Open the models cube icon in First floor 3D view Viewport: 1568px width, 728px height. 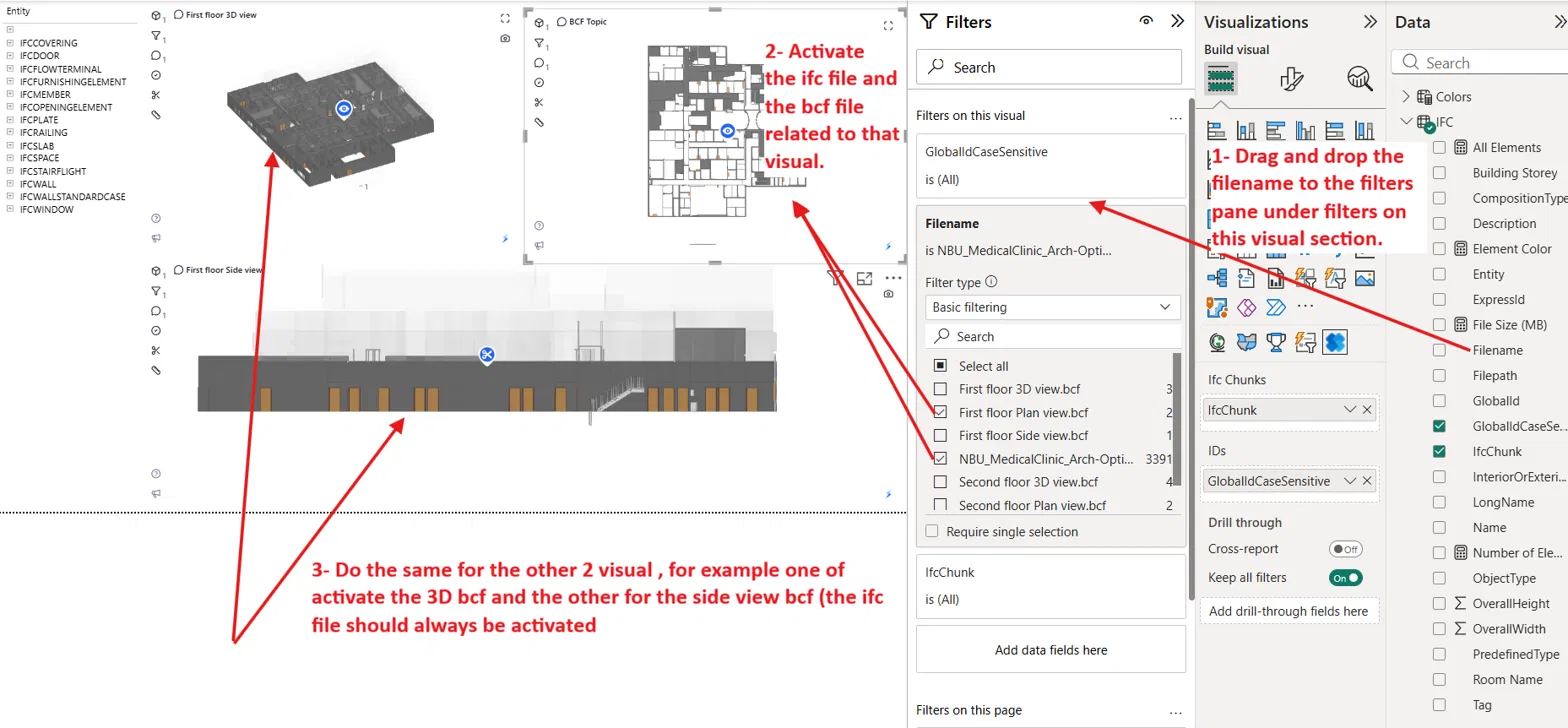(155, 16)
